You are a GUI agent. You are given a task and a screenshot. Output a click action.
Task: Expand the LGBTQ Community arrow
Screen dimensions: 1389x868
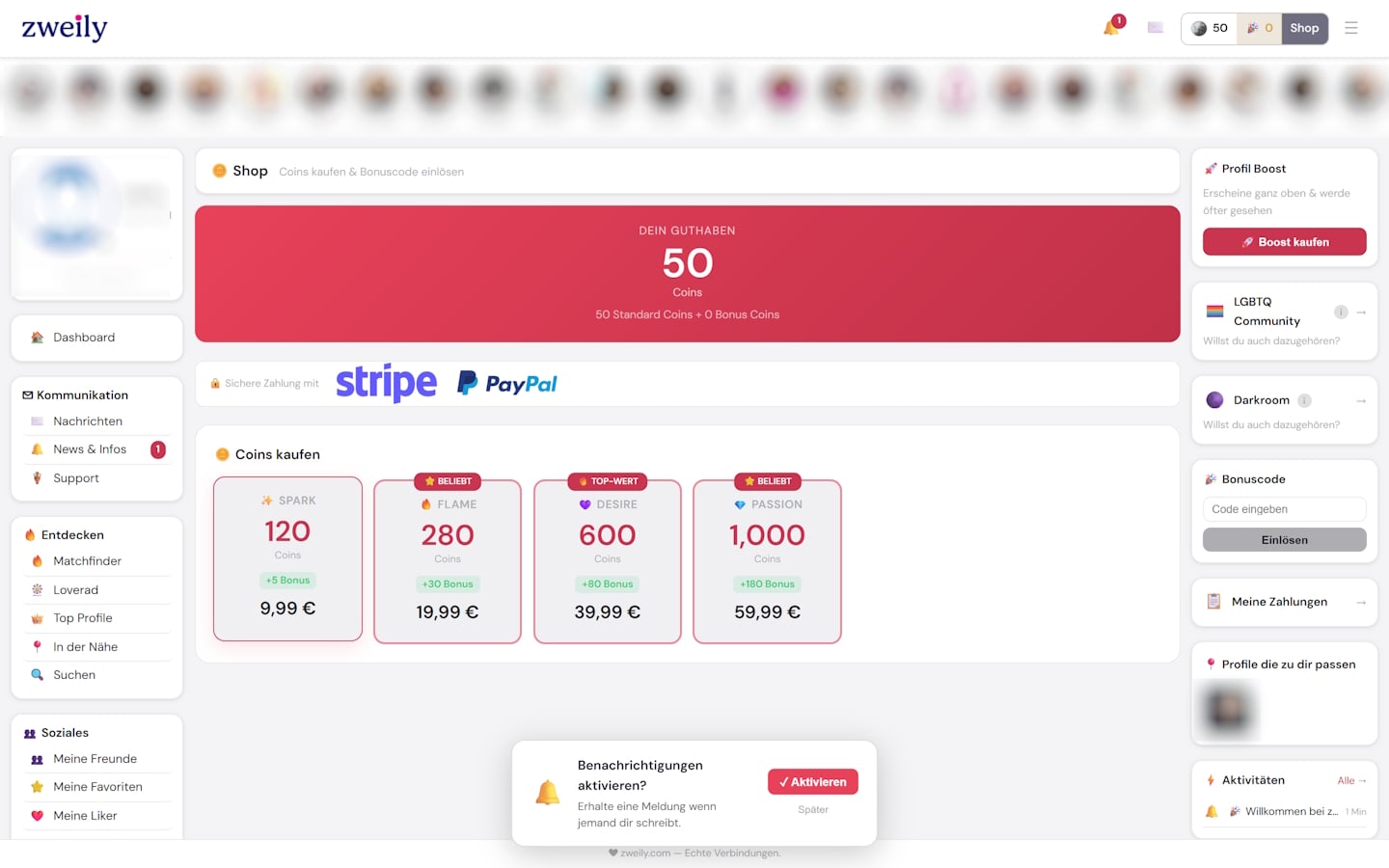tap(1361, 312)
